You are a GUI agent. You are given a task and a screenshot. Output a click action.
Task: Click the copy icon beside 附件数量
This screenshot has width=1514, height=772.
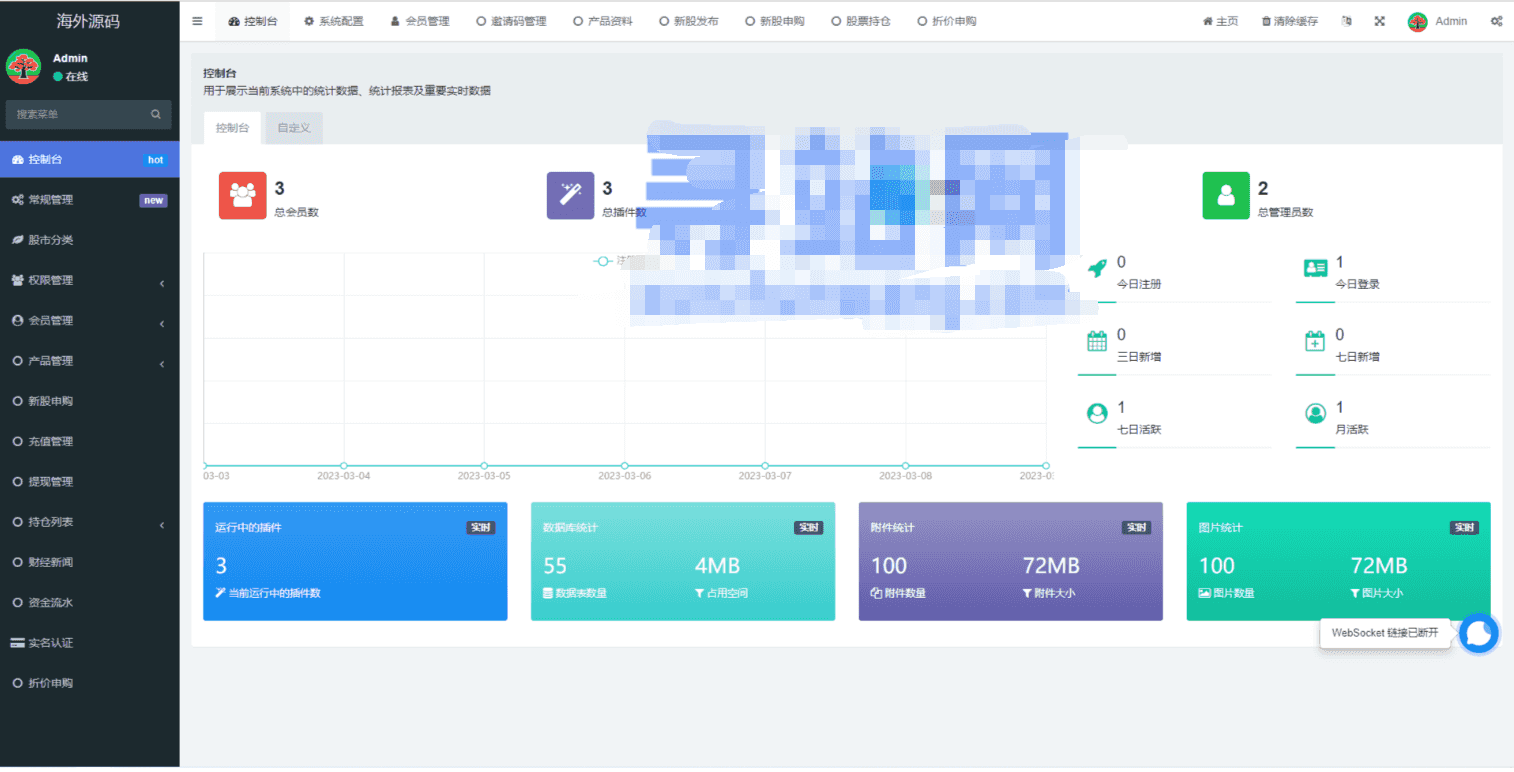[x=875, y=593]
